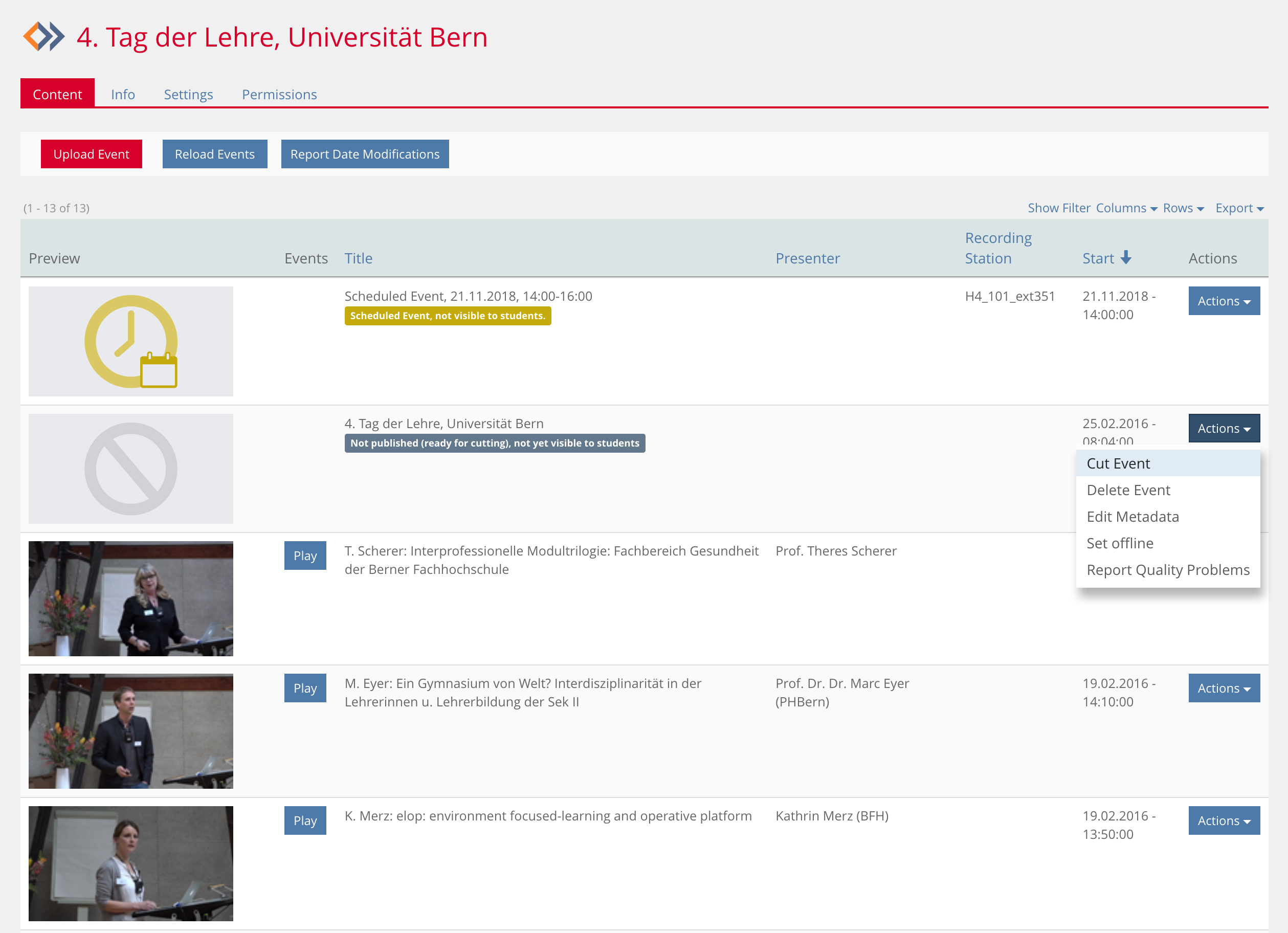Play the T. Scherer recording

coord(305,556)
